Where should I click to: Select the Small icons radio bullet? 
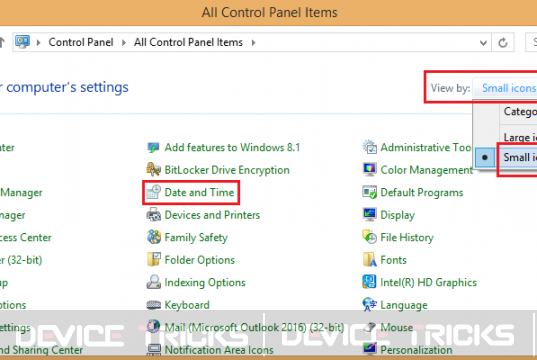(485, 158)
